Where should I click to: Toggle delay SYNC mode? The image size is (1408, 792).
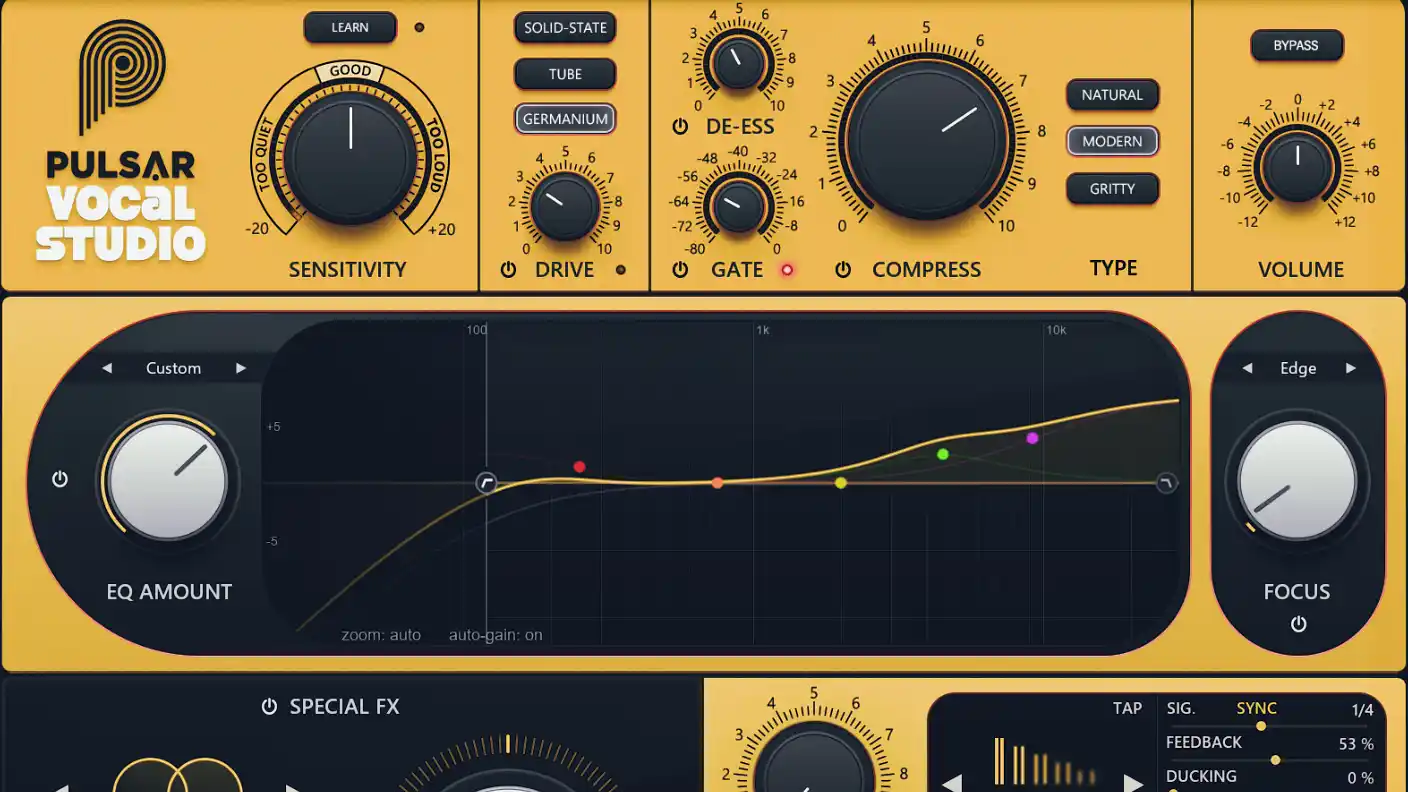click(1257, 708)
